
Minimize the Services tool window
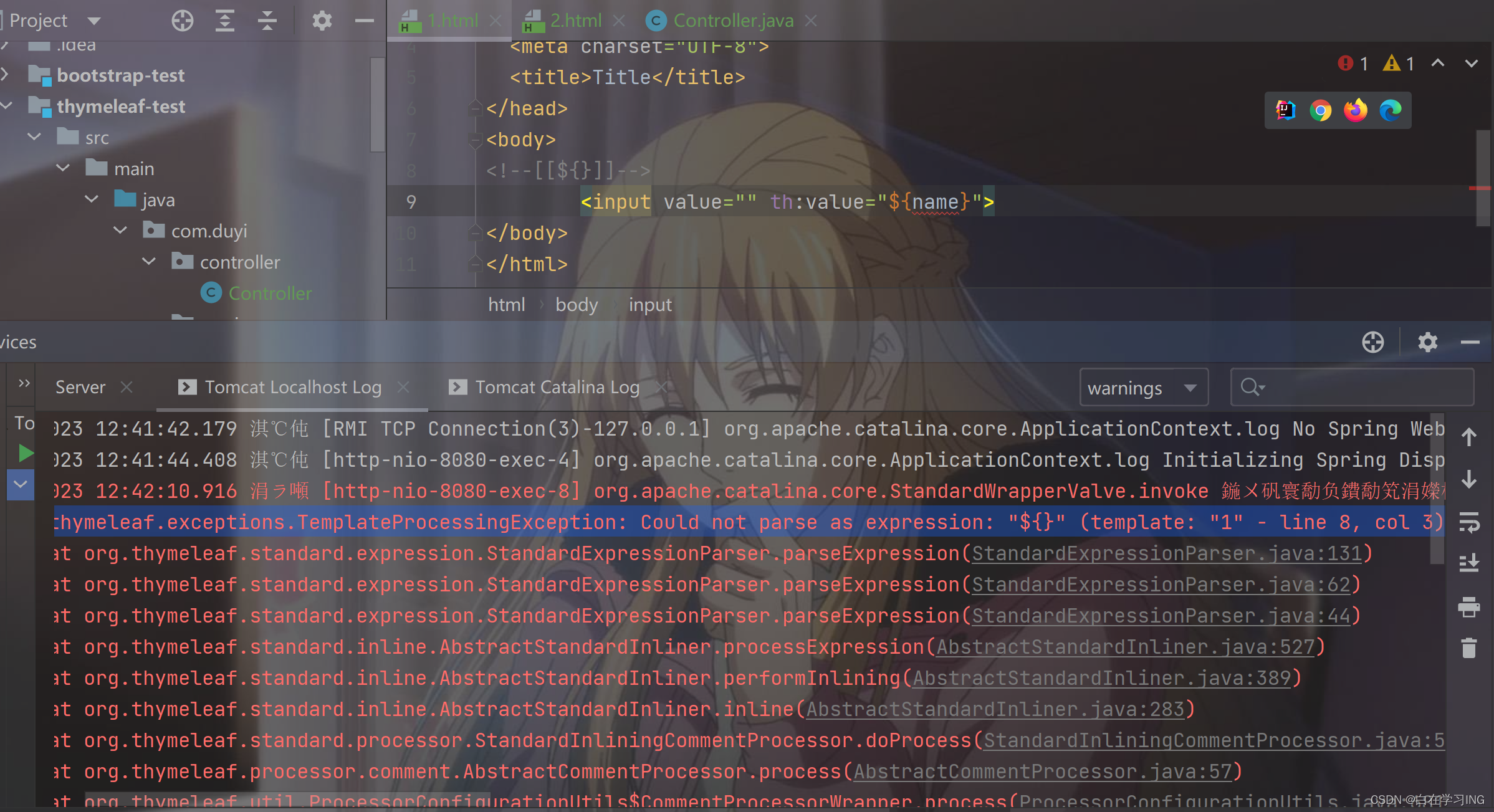click(x=1470, y=342)
